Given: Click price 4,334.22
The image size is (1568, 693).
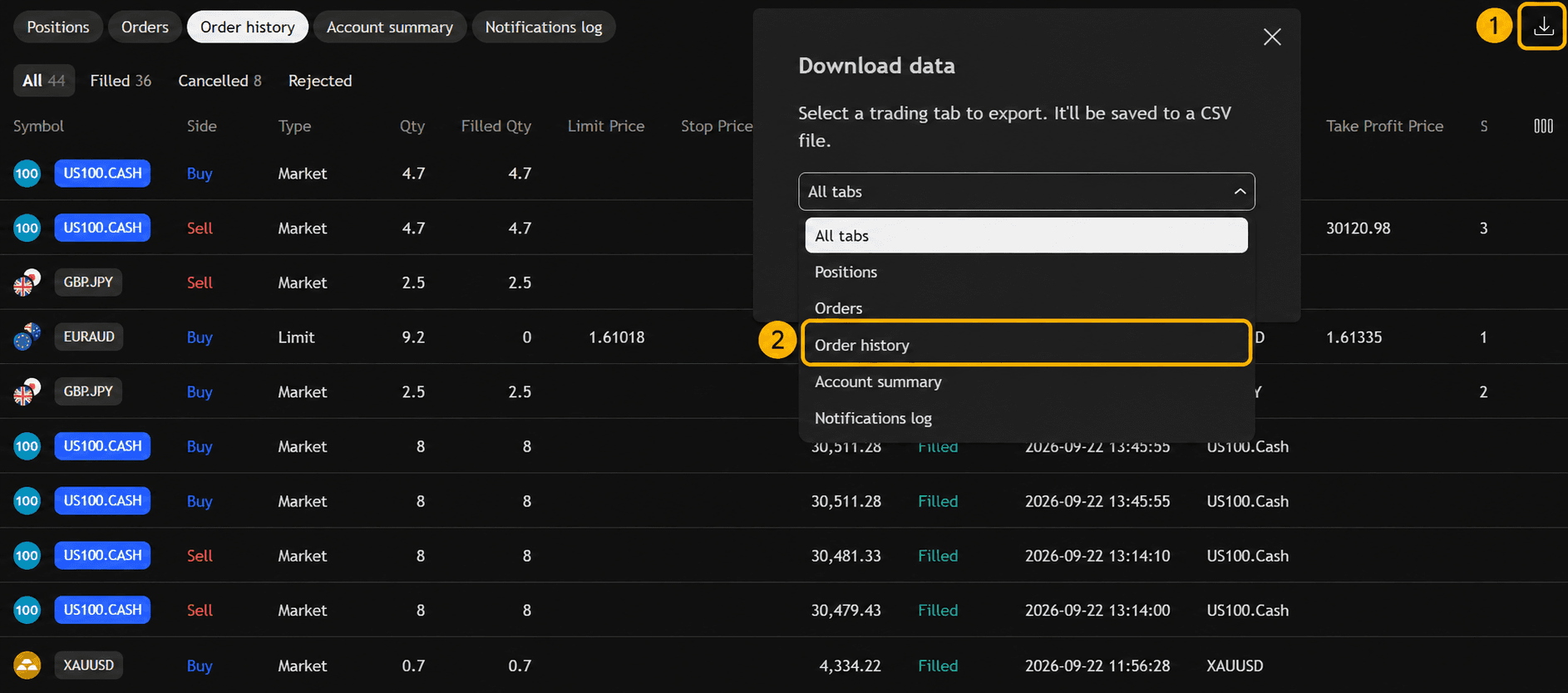Looking at the screenshot, I should 850,666.
